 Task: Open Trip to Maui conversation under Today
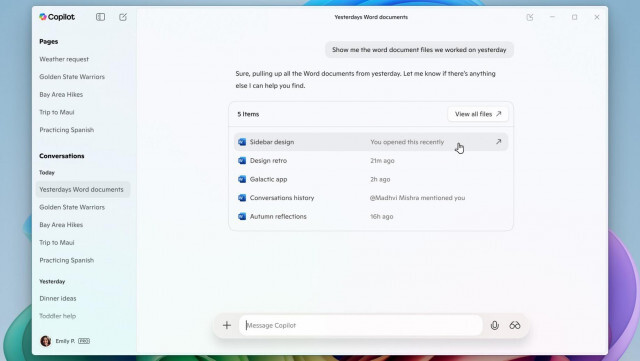point(57,243)
